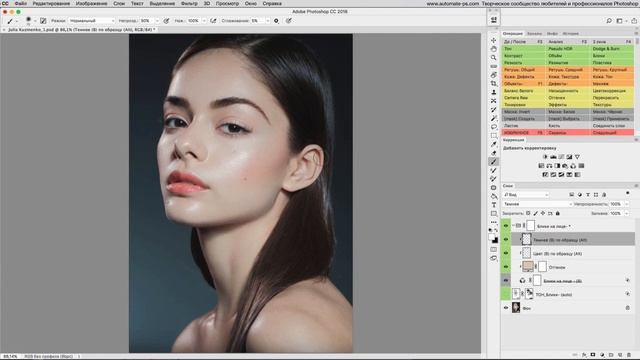Select the Rectangular Marquee tool
The height and width of the screenshot is (360, 640).
click(493, 136)
